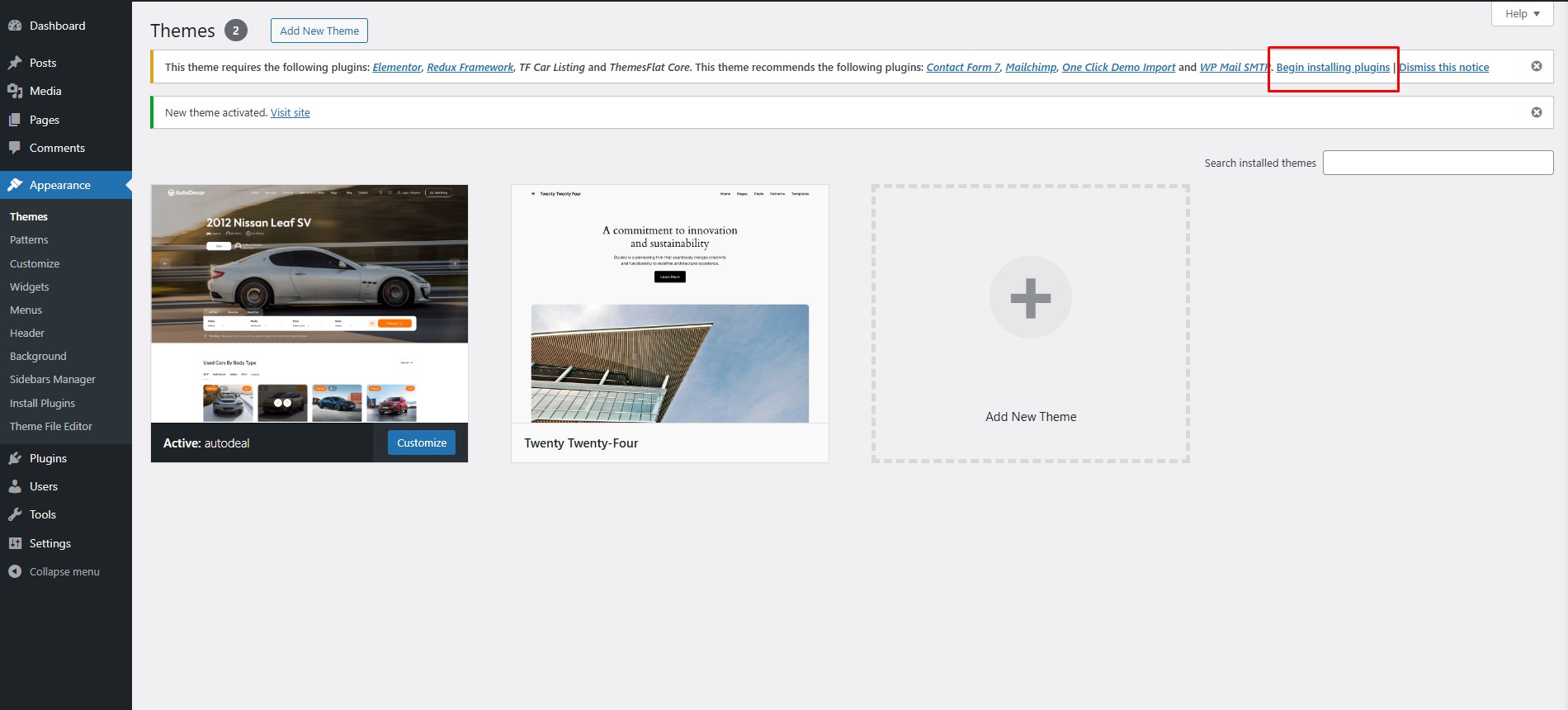Click the theme count badge 2
The width and height of the screenshot is (1568, 710).
pos(236,31)
